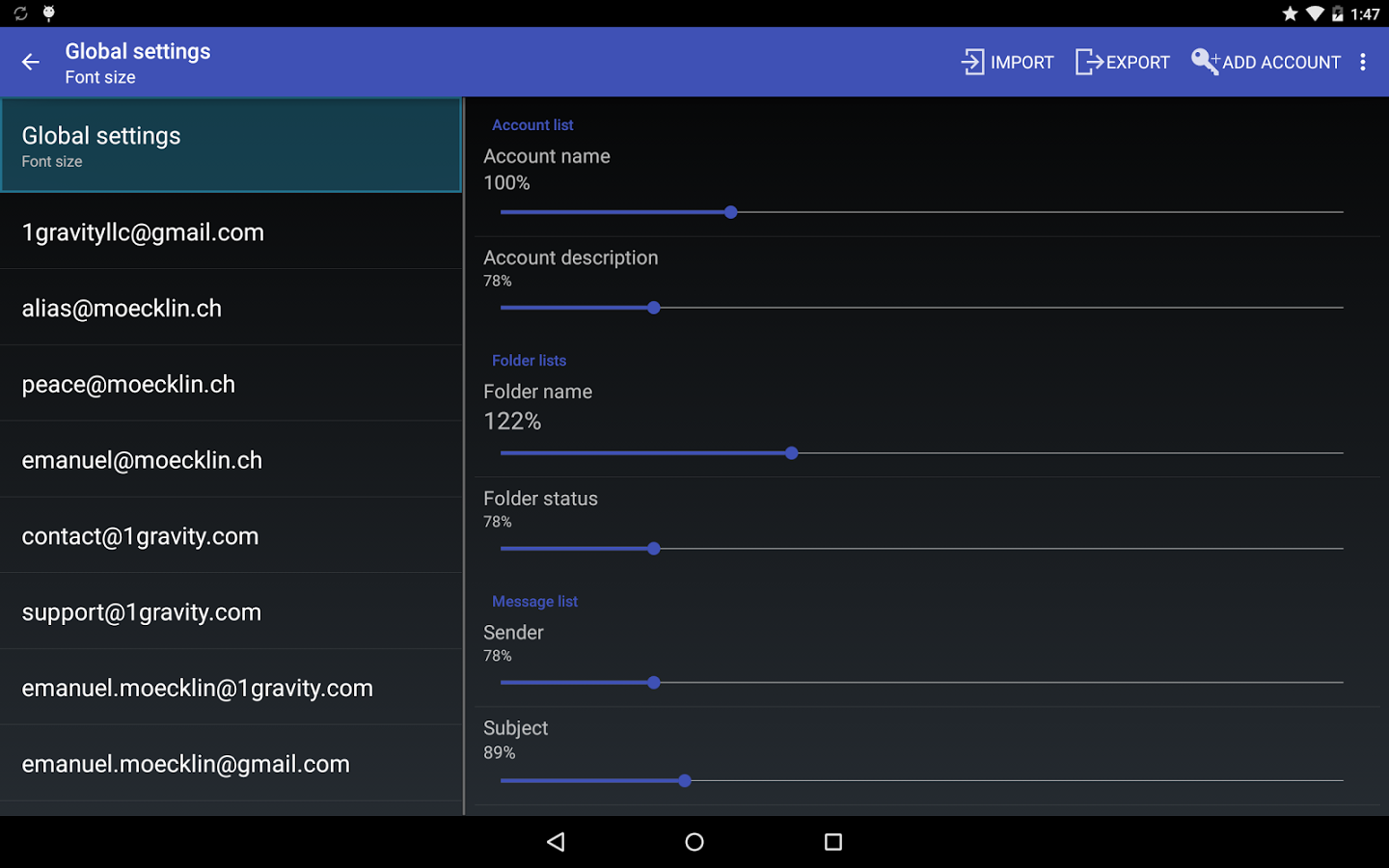Click the 122% folder name value
The image size is (1389, 868).
coord(513,421)
